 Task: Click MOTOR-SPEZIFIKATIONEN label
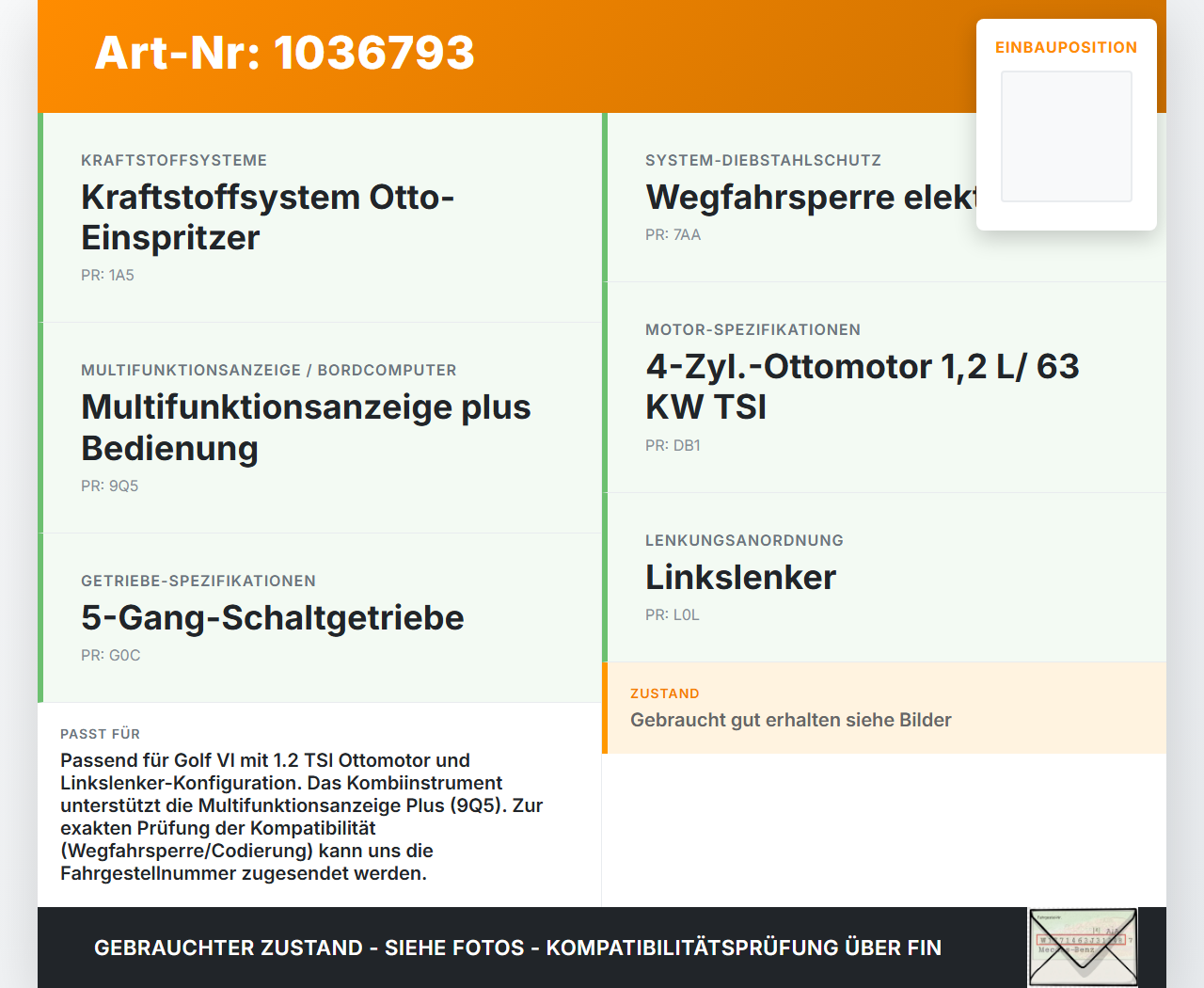[752, 329]
